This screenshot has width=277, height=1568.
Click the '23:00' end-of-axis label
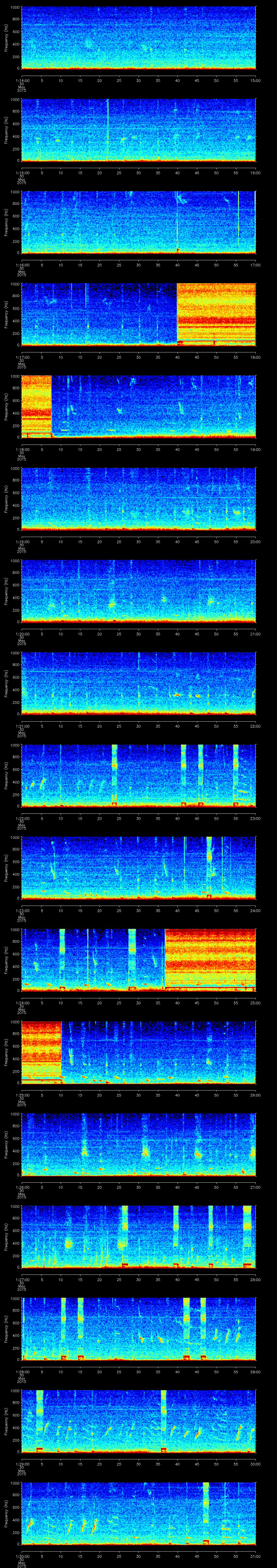pos(256,818)
